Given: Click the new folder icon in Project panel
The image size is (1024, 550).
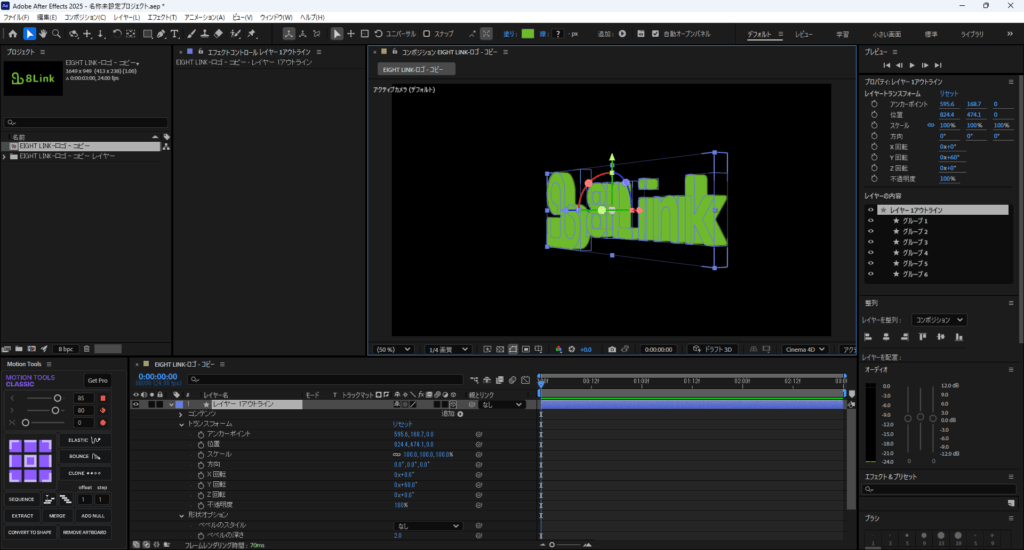Looking at the screenshot, I should click(19, 349).
